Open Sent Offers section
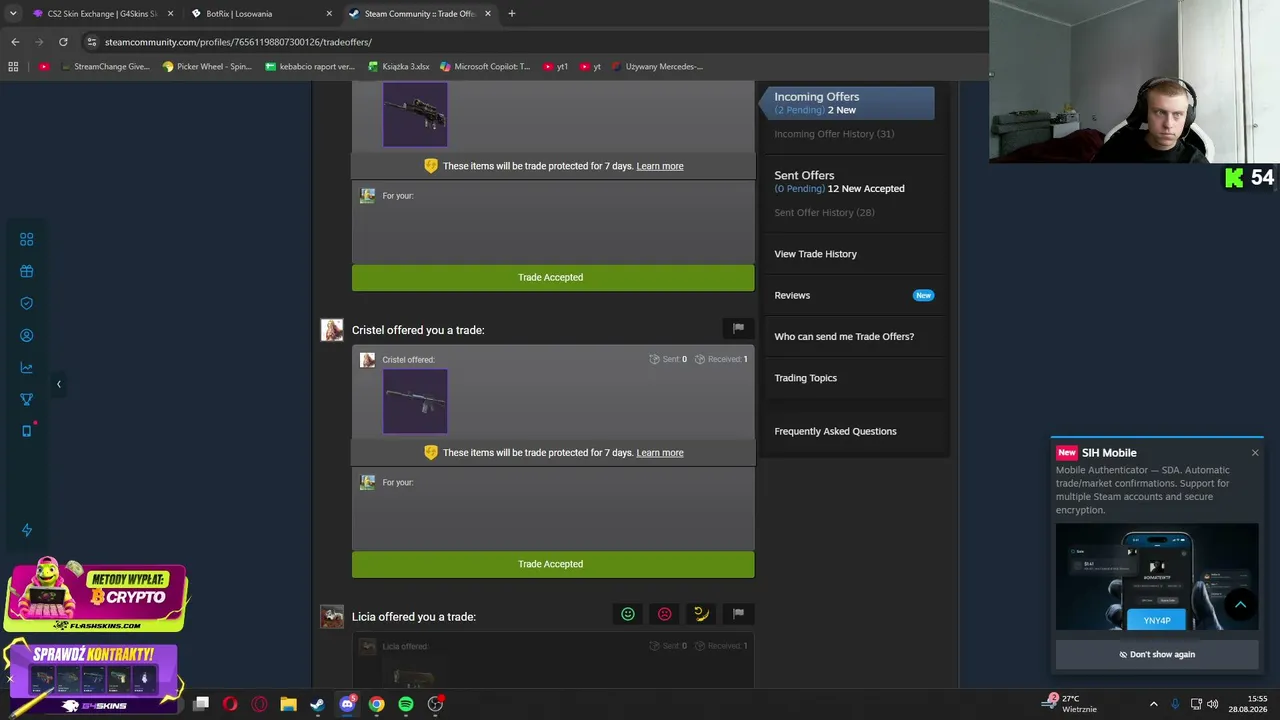The height and width of the screenshot is (720, 1280). click(804, 175)
